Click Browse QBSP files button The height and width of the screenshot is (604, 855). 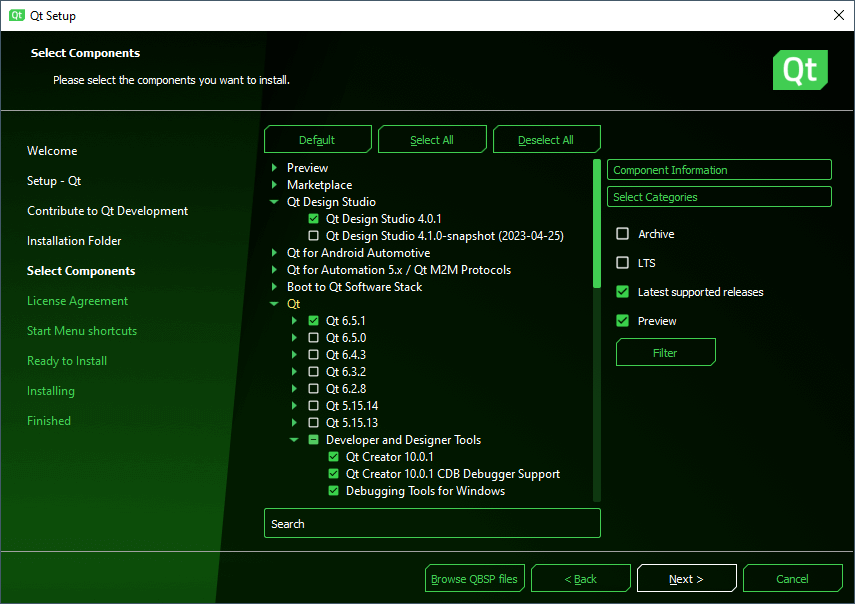pyautogui.click(x=475, y=579)
